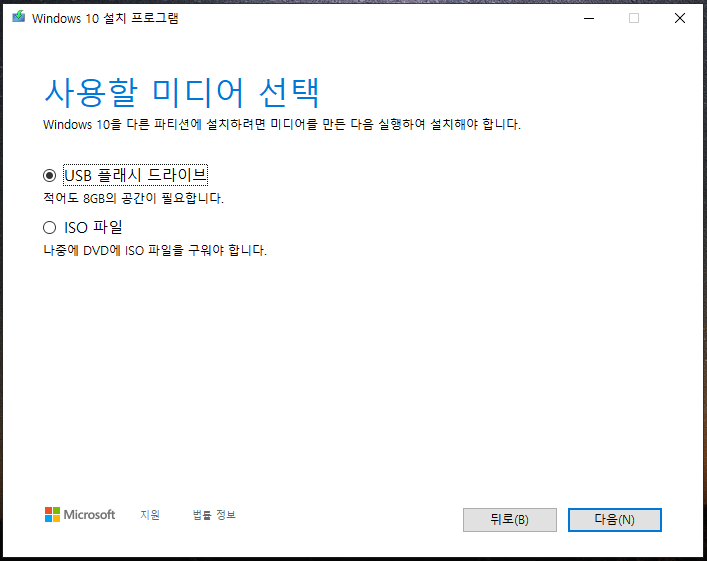This screenshot has height=561, width=707.
Task: Go back with the 뒤로(B) button
Action: [x=510, y=520]
